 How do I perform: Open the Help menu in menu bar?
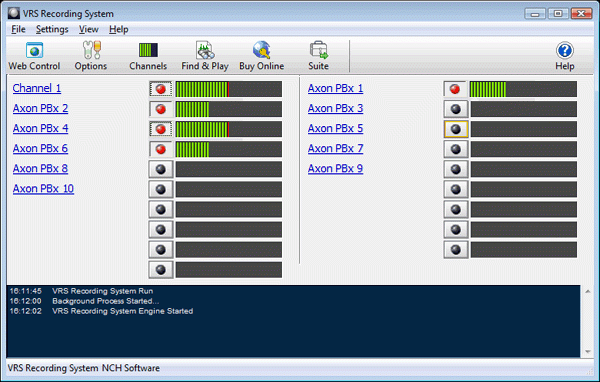[x=119, y=29]
